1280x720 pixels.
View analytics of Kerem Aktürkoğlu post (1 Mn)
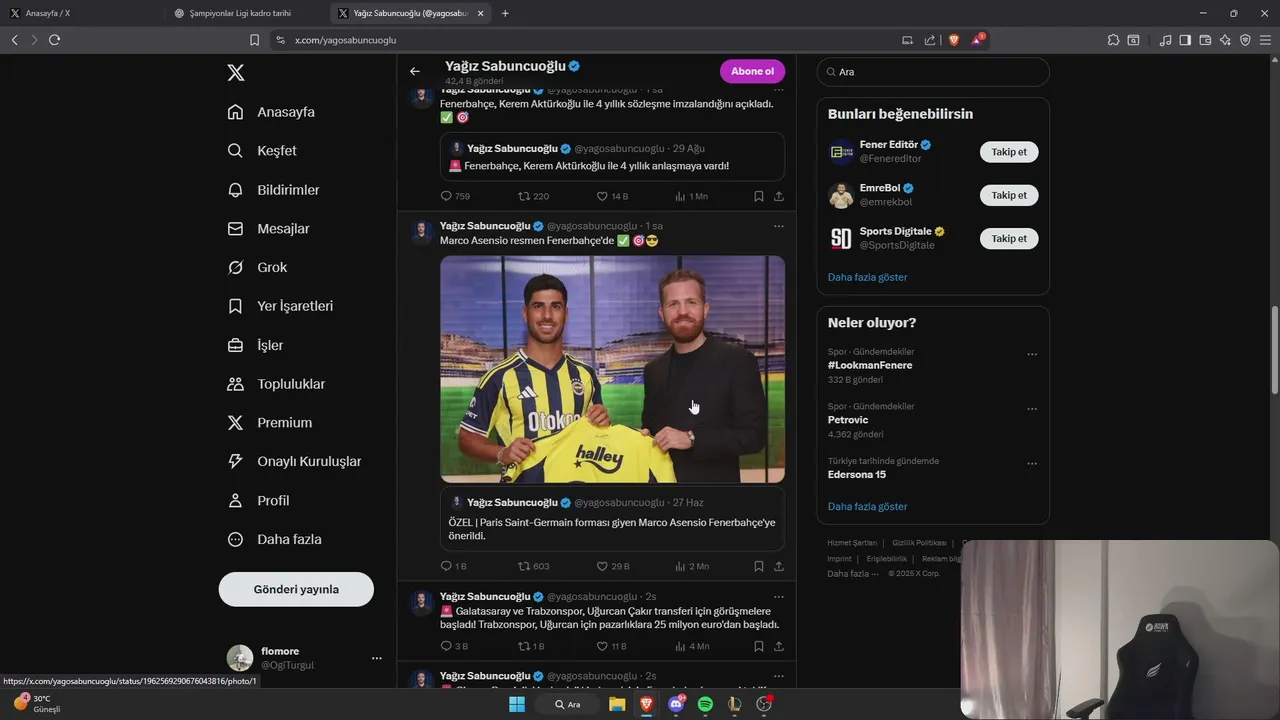691,196
